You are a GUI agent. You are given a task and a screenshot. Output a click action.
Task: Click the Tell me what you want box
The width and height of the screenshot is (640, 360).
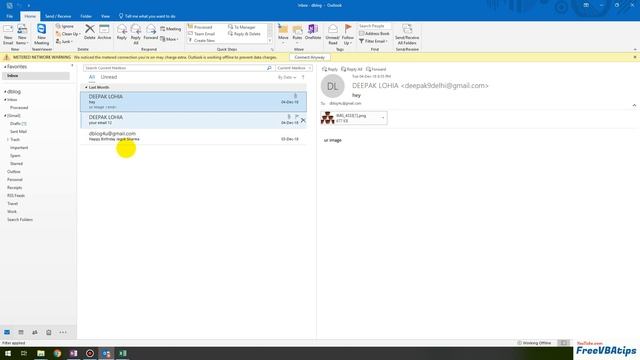pos(147,16)
